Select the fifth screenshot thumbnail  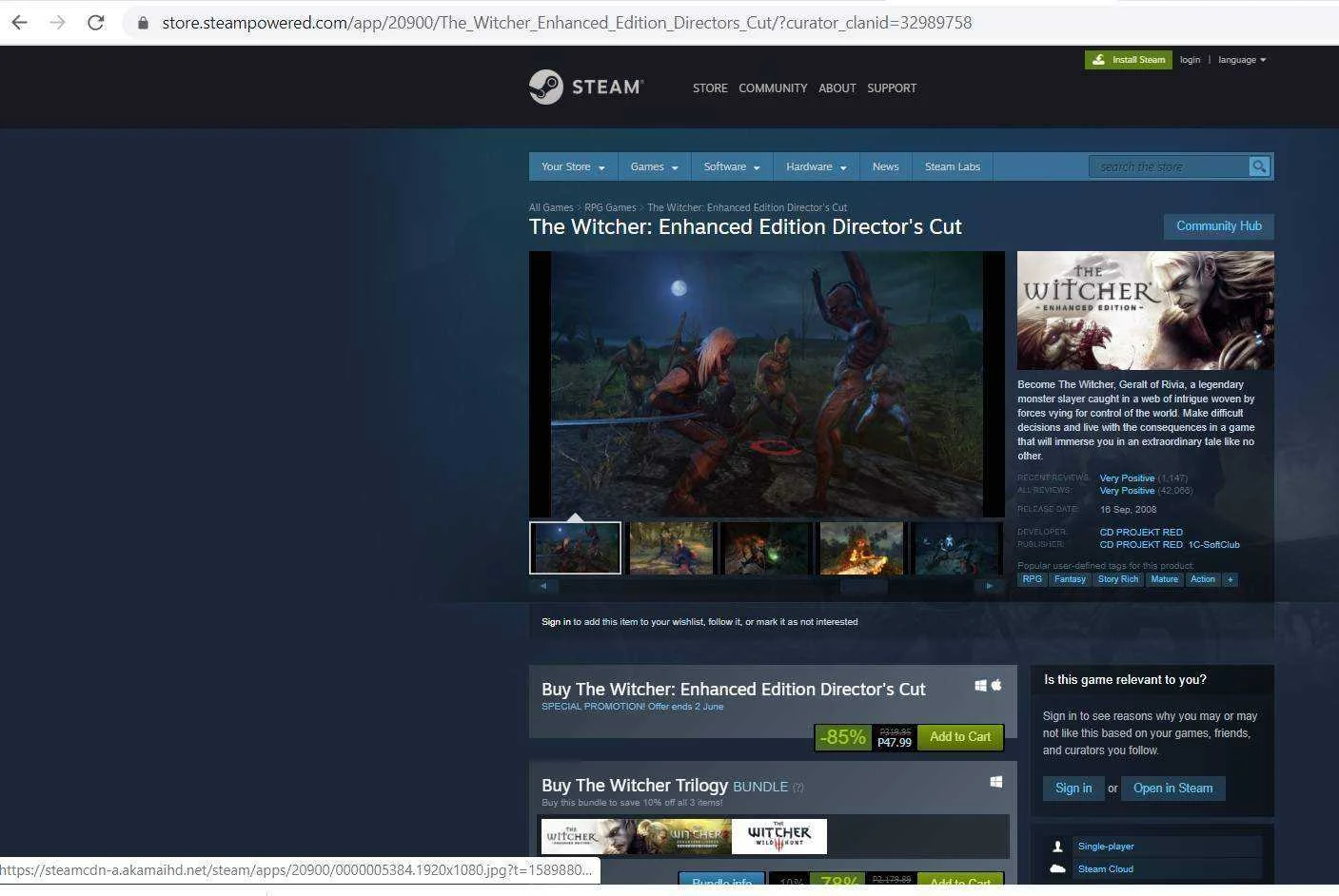coord(956,548)
